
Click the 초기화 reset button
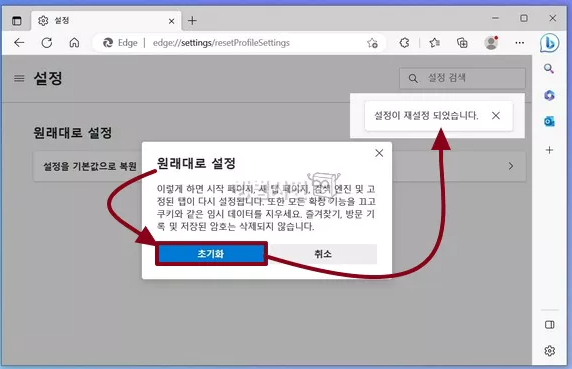coord(211,254)
